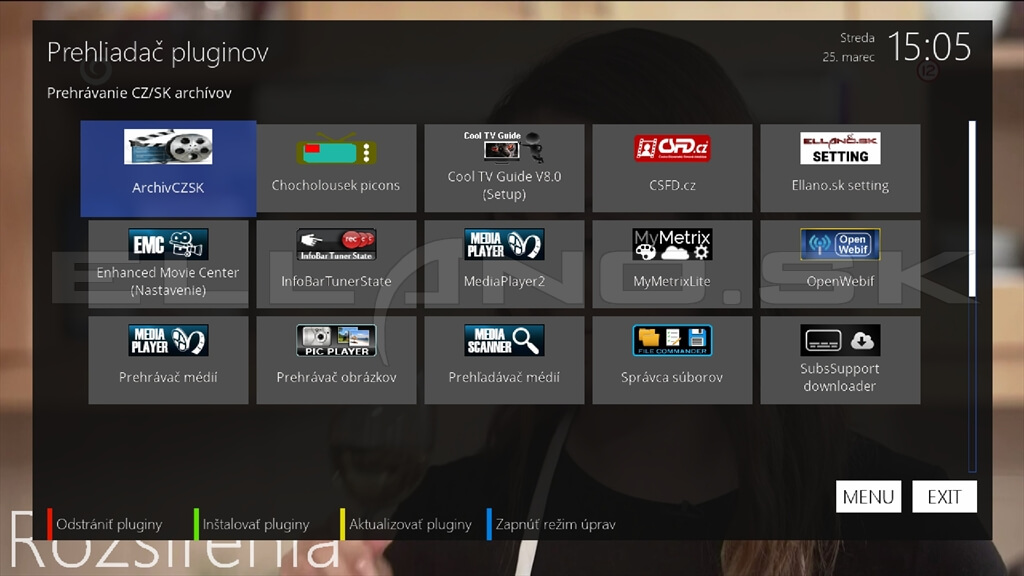Launch Cool TV Guide V8.0 Setup
The width and height of the screenshot is (1024, 576).
504,167
